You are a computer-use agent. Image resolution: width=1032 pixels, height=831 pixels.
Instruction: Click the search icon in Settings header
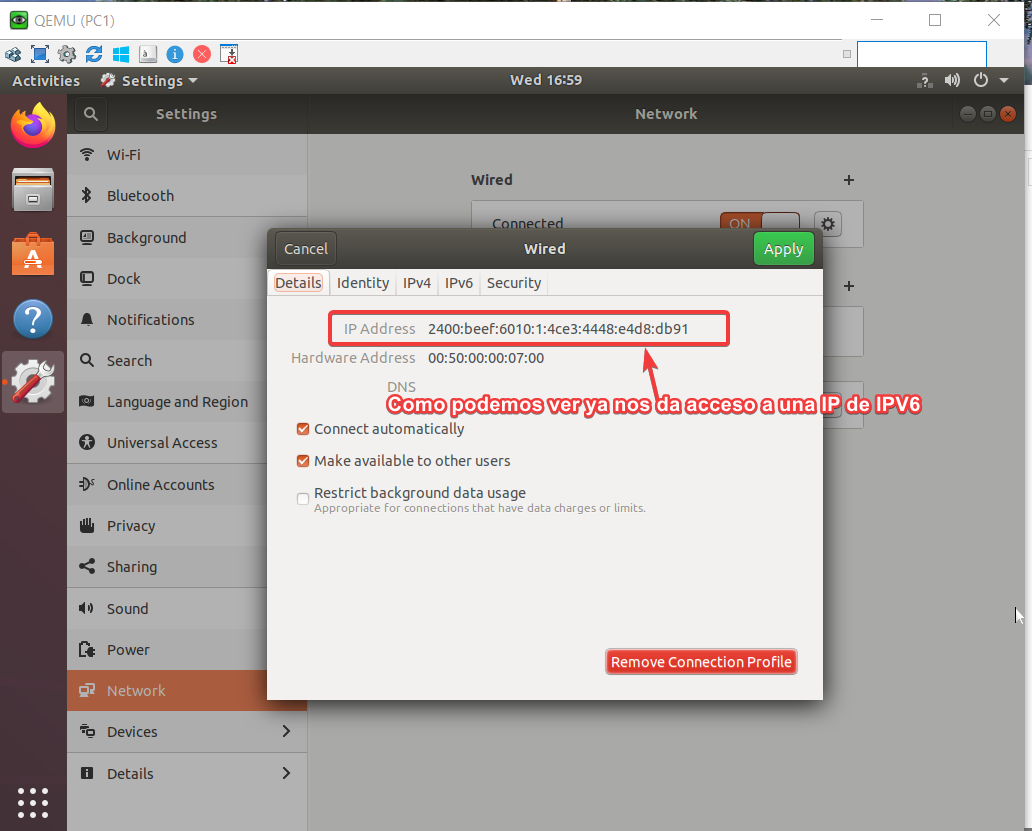tap(90, 114)
